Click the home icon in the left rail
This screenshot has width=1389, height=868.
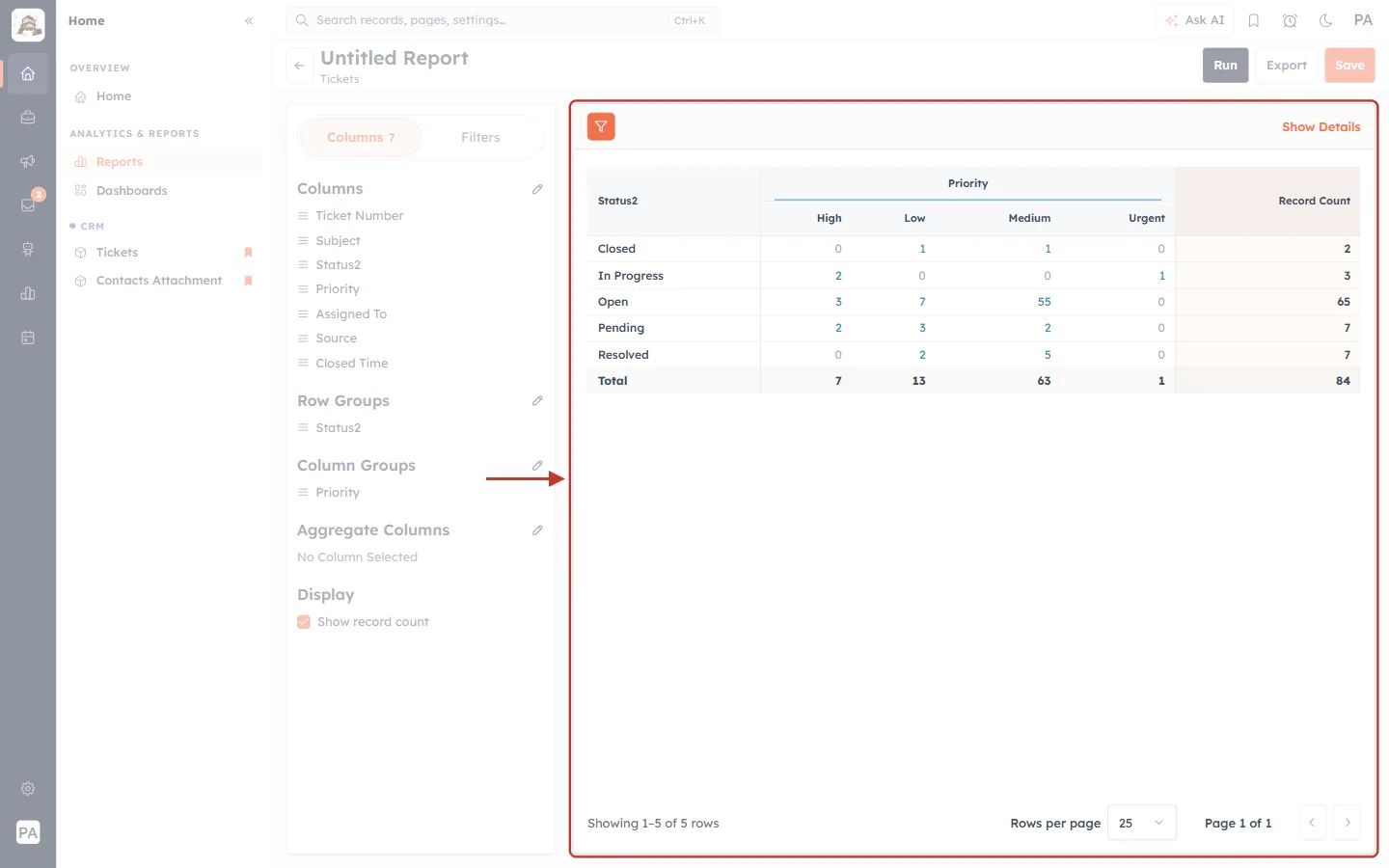(28, 73)
